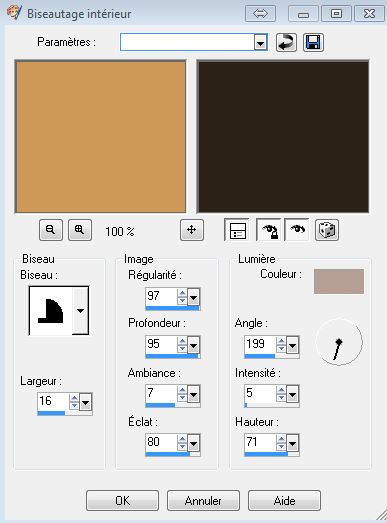Click the Largeur value field showing 16

pyautogui.click(x=53, y=401)
